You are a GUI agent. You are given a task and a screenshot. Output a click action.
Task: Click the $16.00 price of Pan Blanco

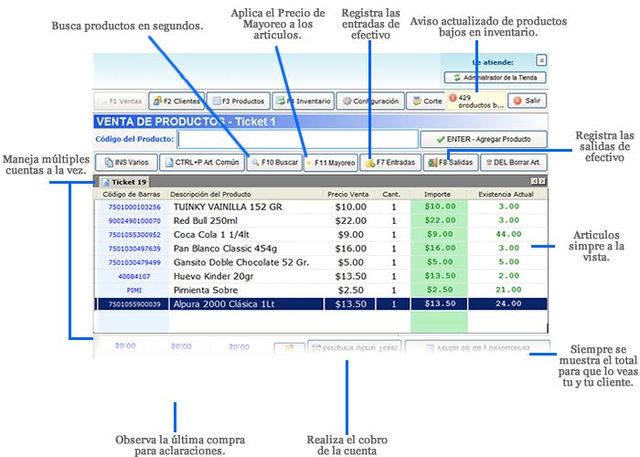[351, 248]
